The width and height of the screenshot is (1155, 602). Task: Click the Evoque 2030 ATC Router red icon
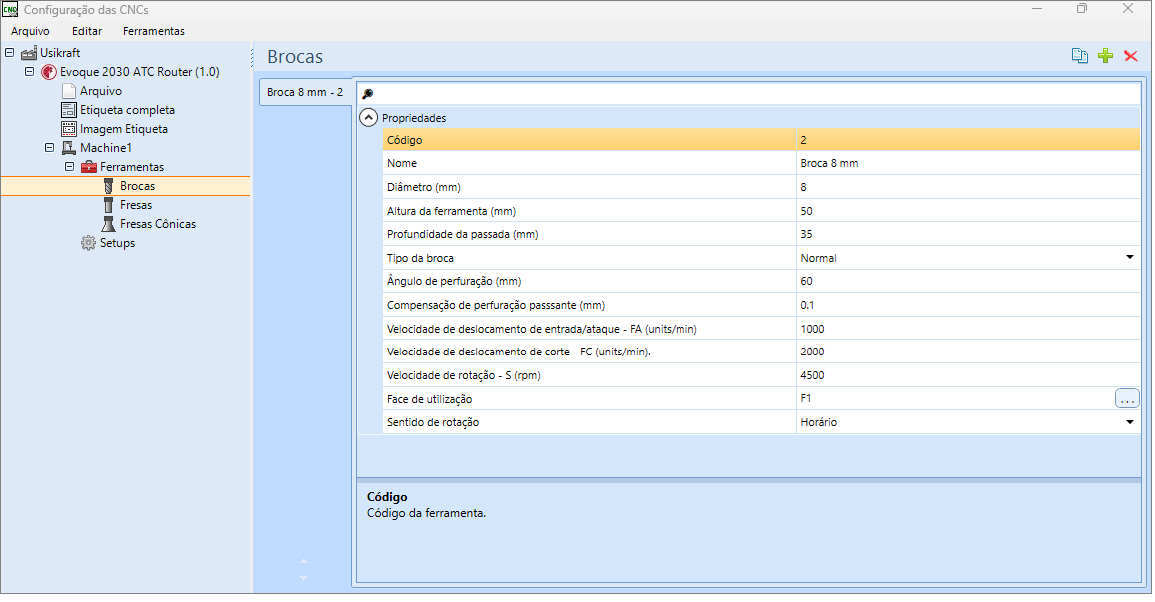tap(49, 72)
